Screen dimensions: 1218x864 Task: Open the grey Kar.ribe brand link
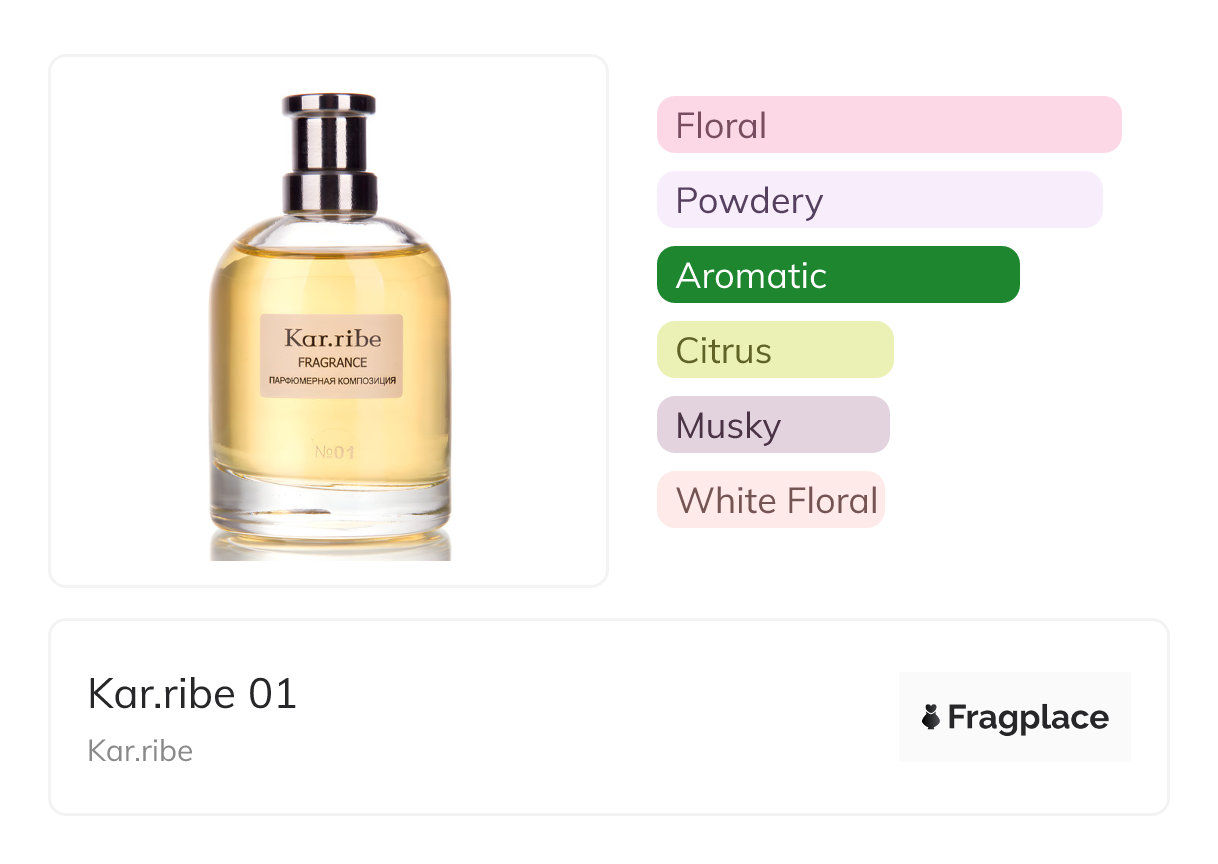coord(140,751)
